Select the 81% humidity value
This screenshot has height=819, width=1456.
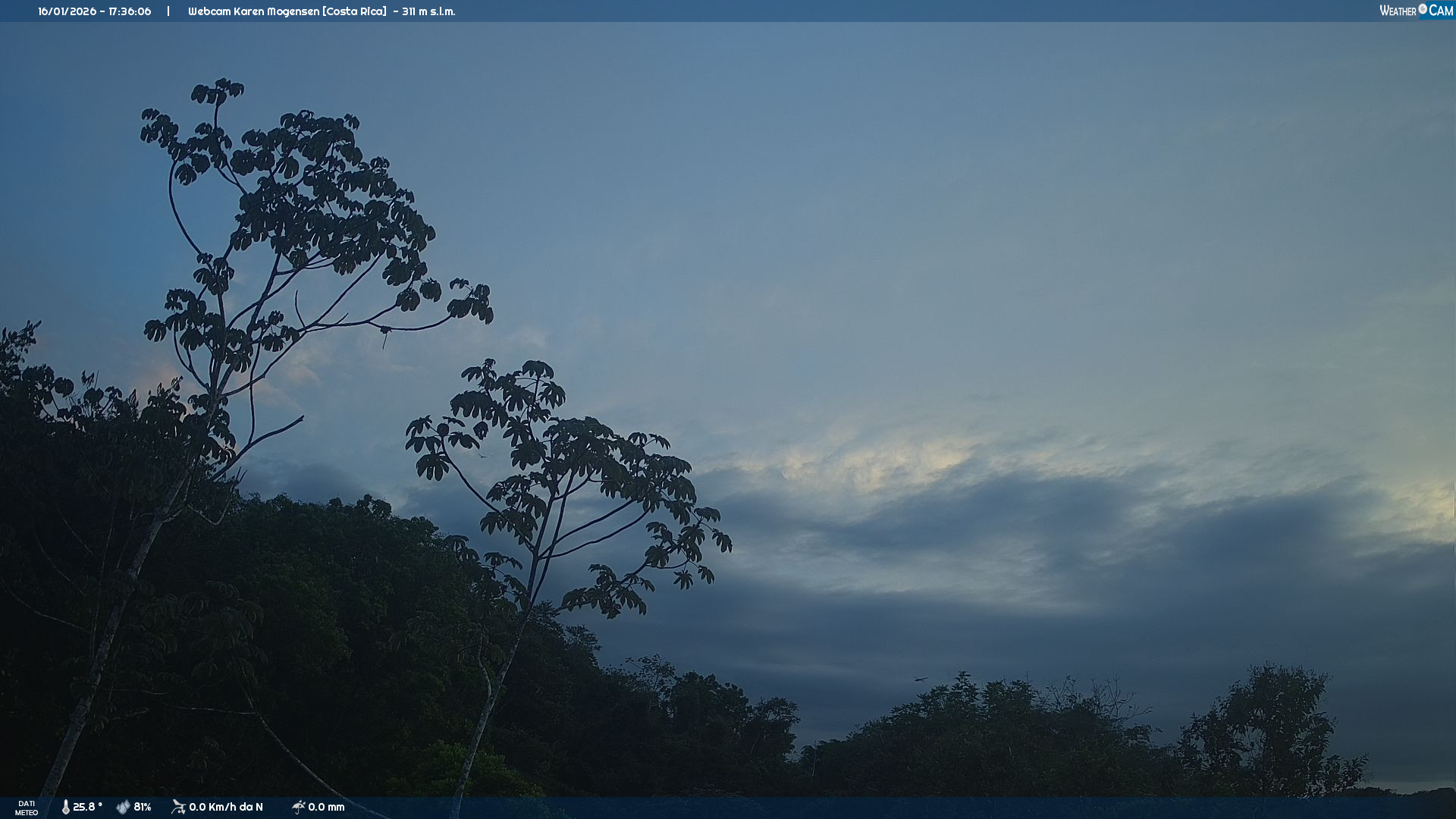point(143,807)
